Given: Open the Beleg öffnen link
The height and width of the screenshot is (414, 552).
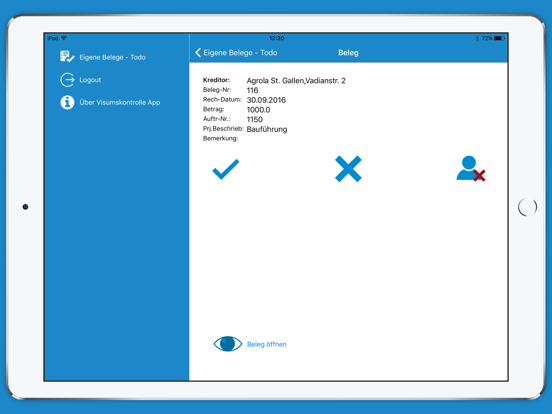Looking at the screenshot, I should pyautogui.click(x=267, y=344).
